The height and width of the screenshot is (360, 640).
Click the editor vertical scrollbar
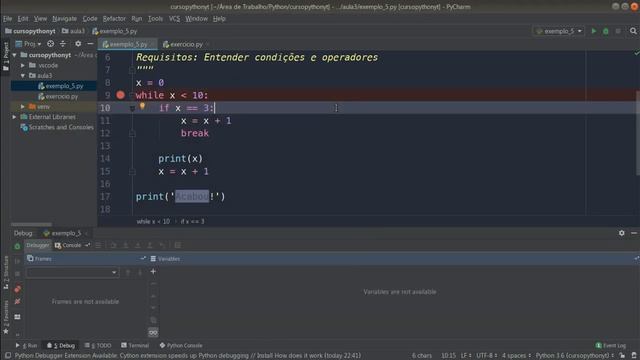coord(637,133)
